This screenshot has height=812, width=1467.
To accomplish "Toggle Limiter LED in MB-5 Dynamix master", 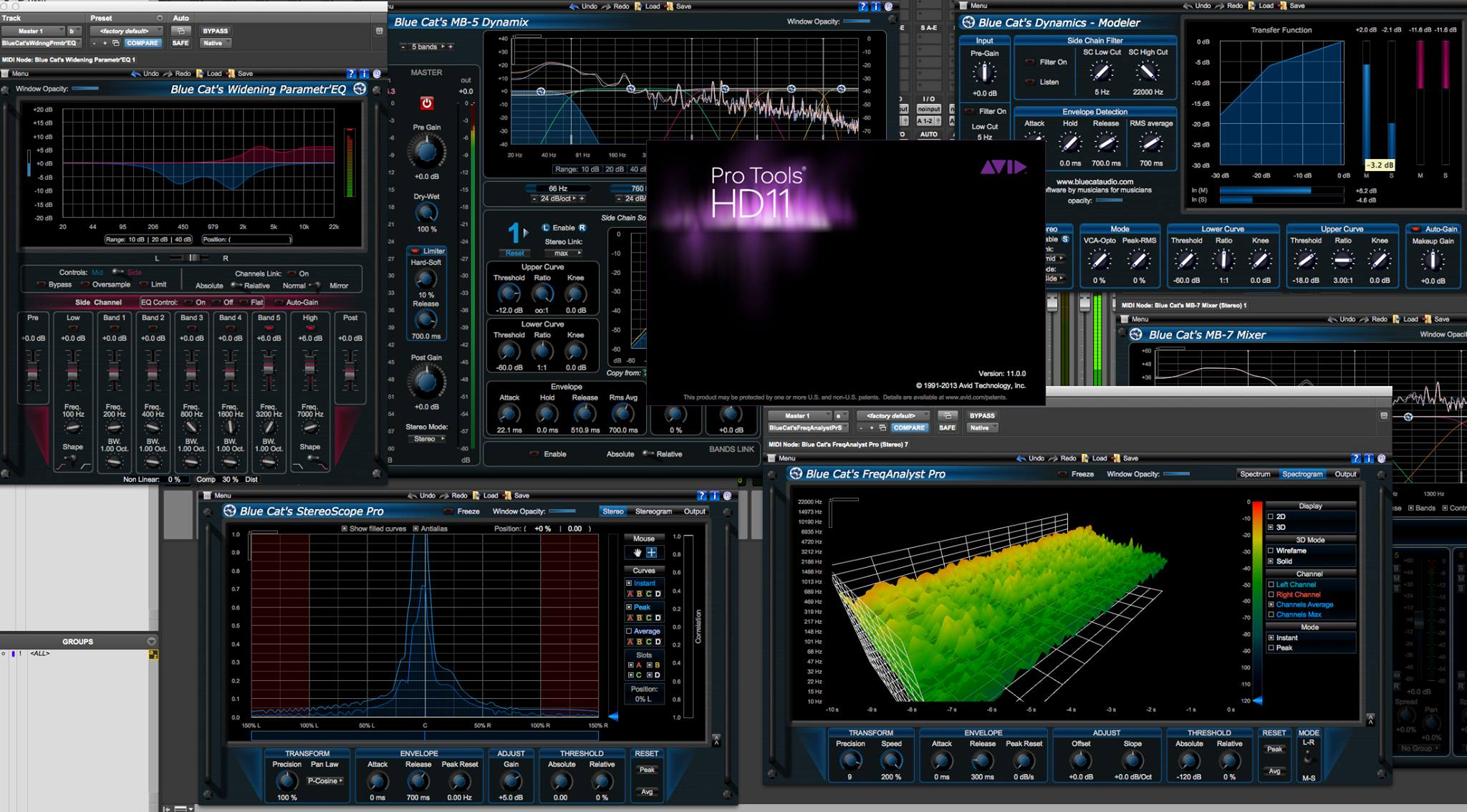I will (415, 251).
